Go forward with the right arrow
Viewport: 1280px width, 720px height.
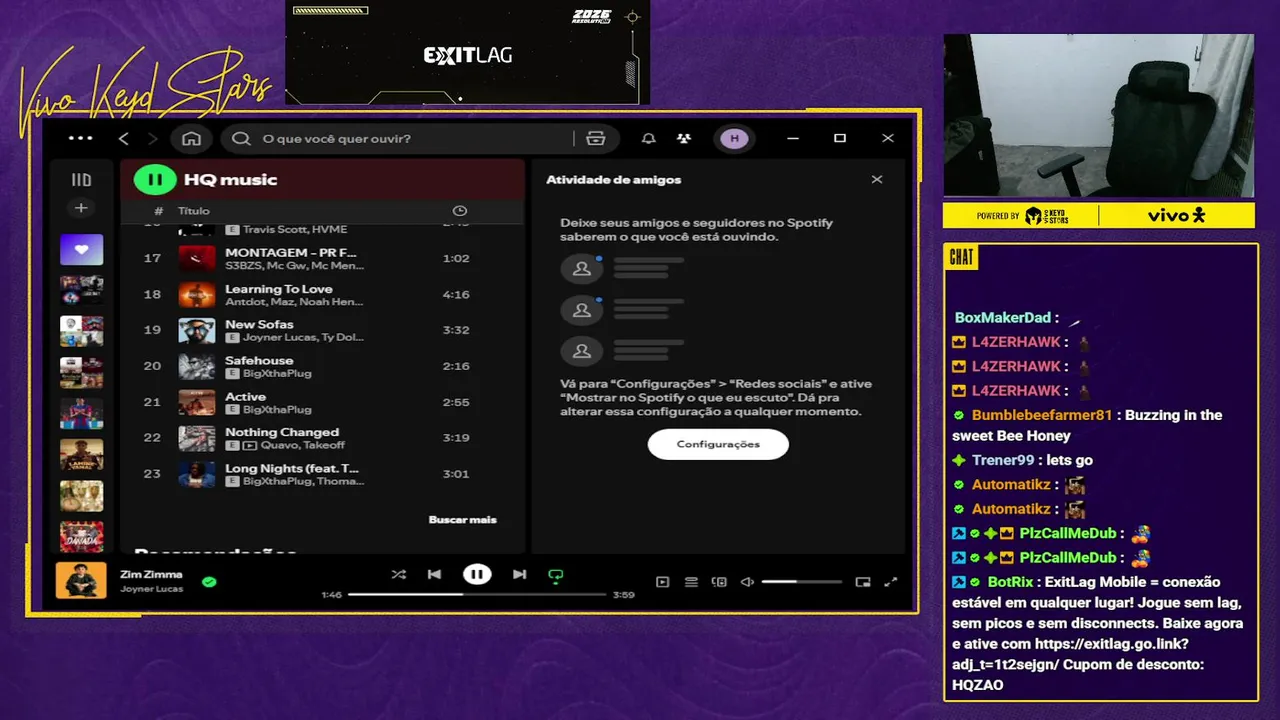coord(153,139)
